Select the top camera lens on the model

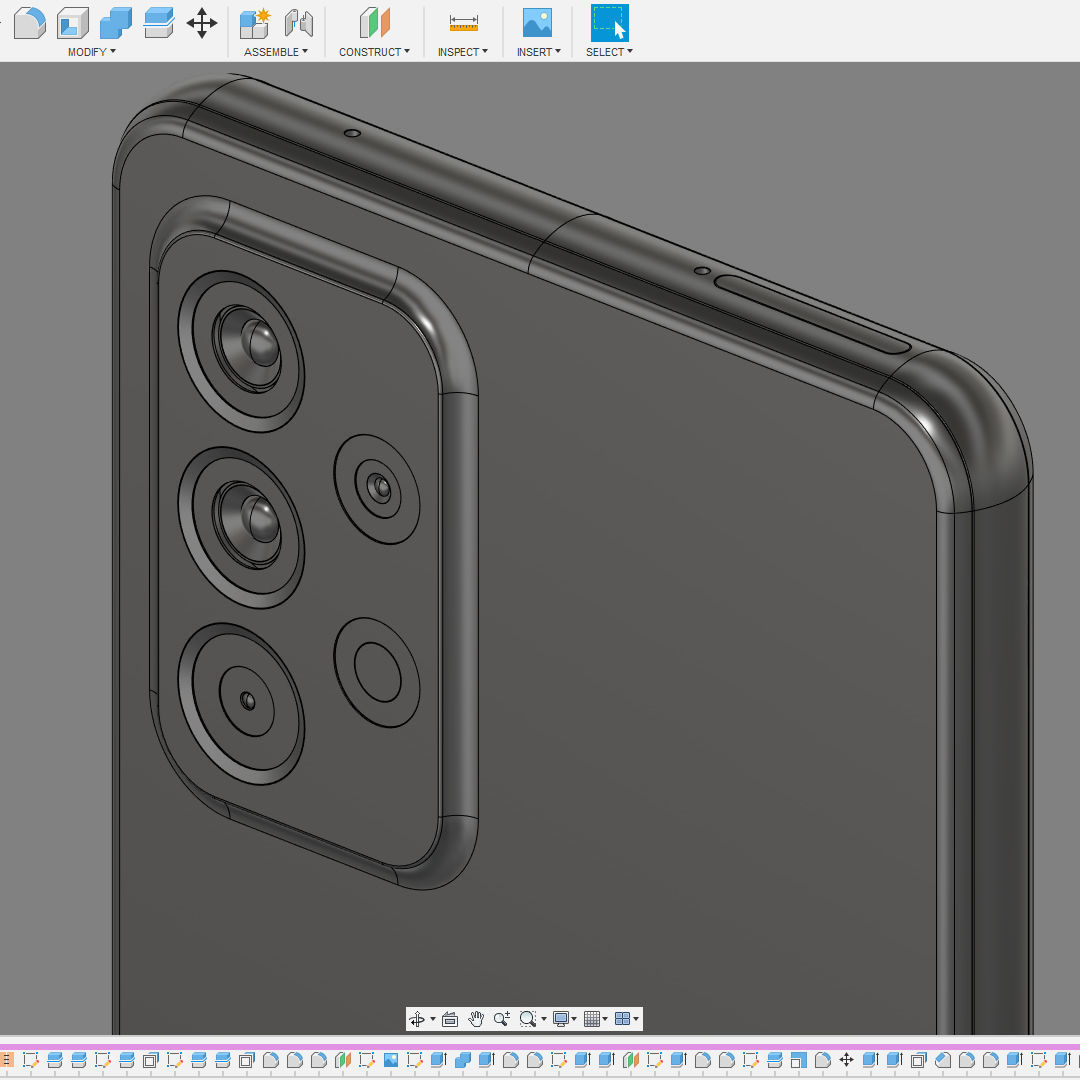coord(241,351)
